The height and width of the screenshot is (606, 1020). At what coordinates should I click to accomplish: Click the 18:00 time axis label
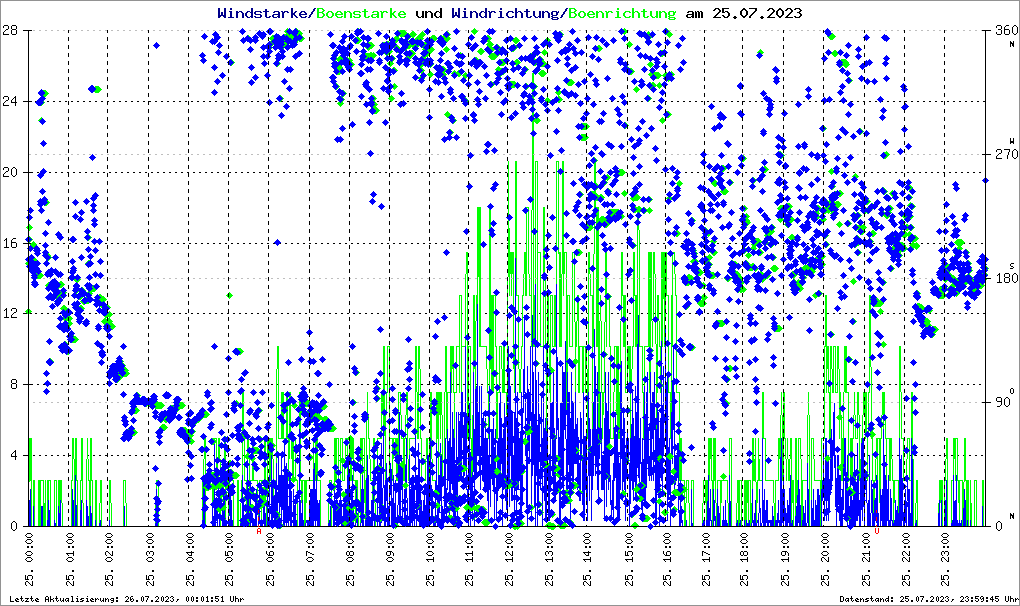744,549
